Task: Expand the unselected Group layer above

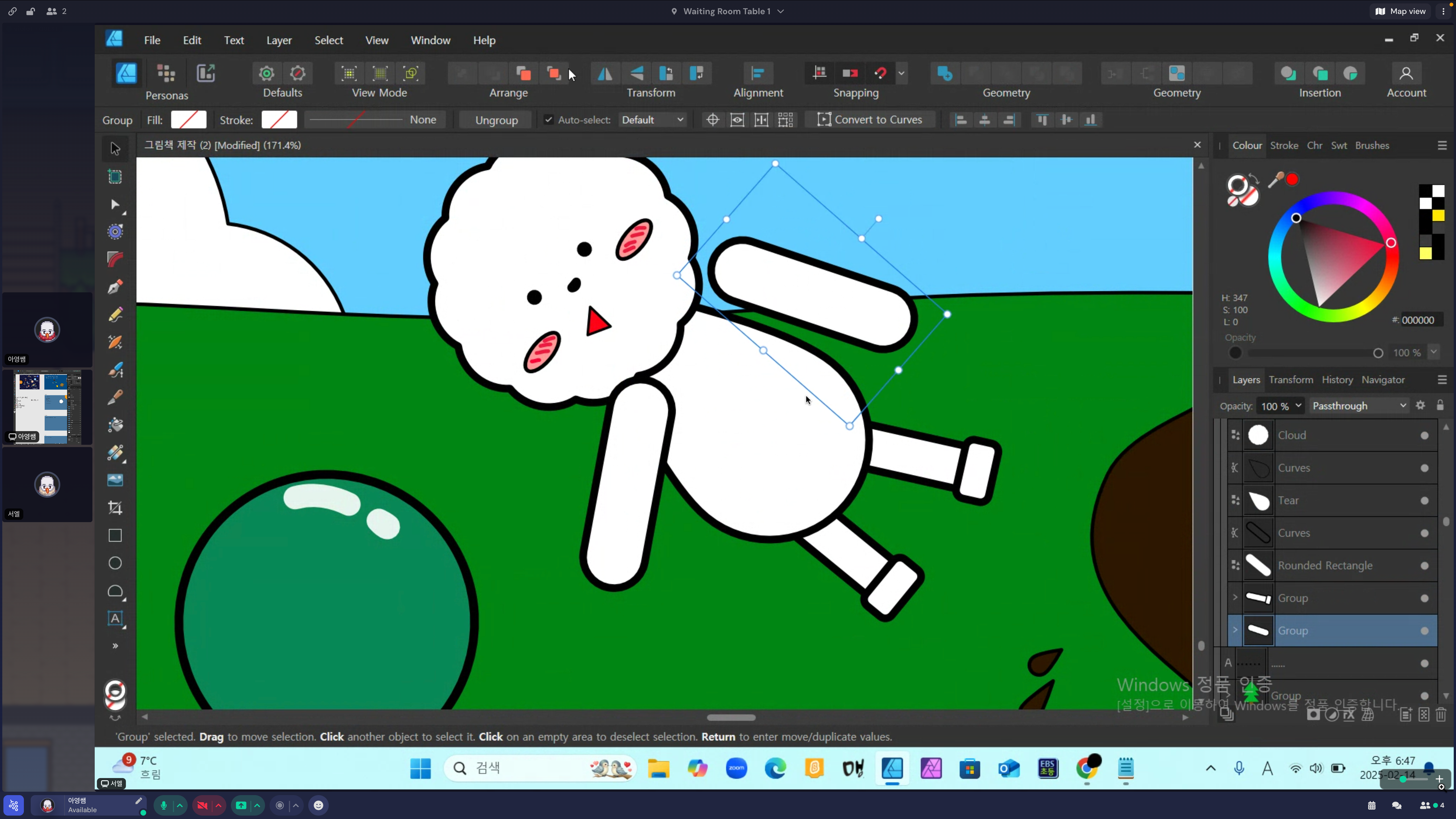Action: pos(1235,597)
